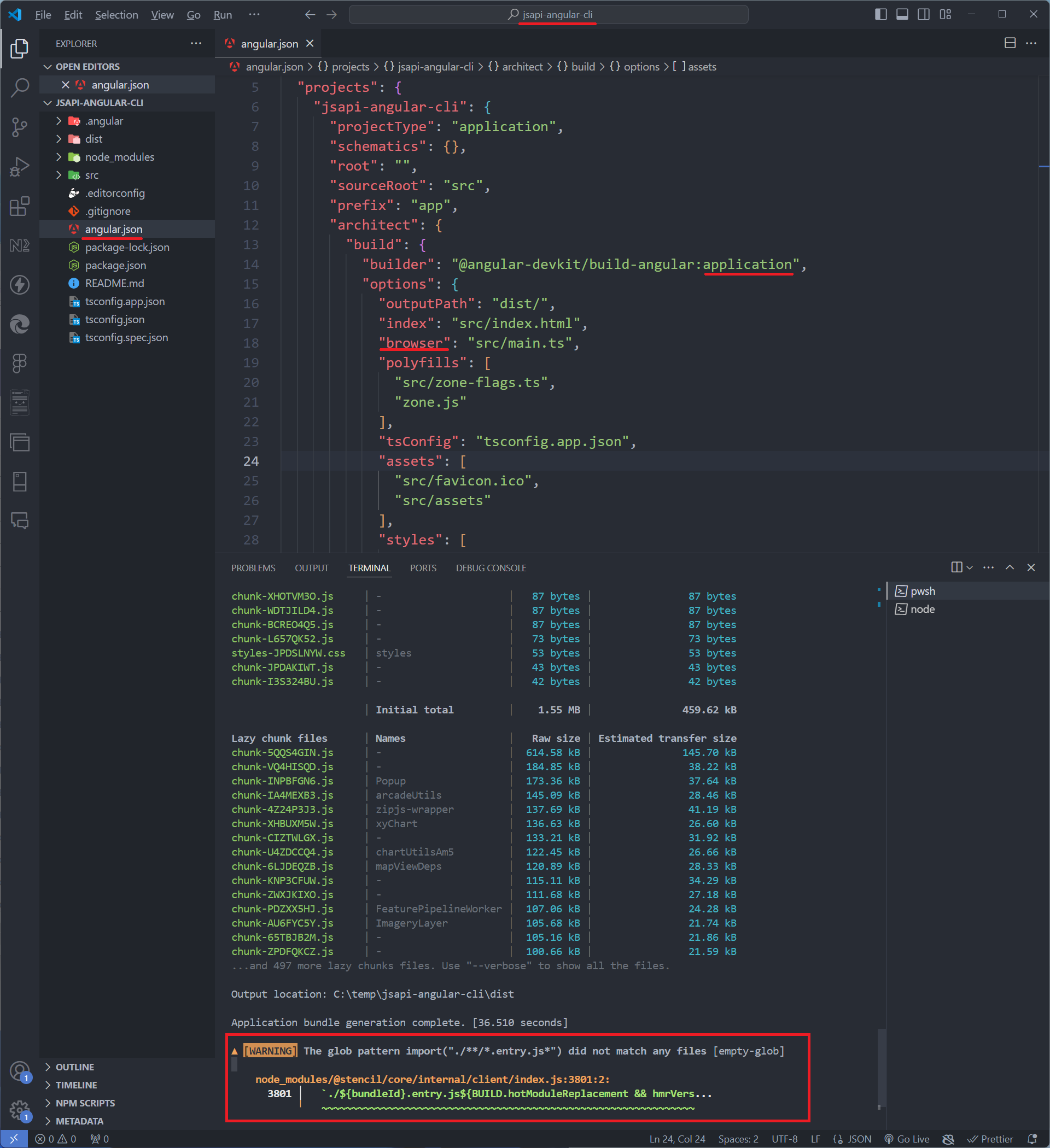The height and width of the screenshot is (1148, 1050).
Task: Expand the OUTLINE section
Action: pos(74,1067)
